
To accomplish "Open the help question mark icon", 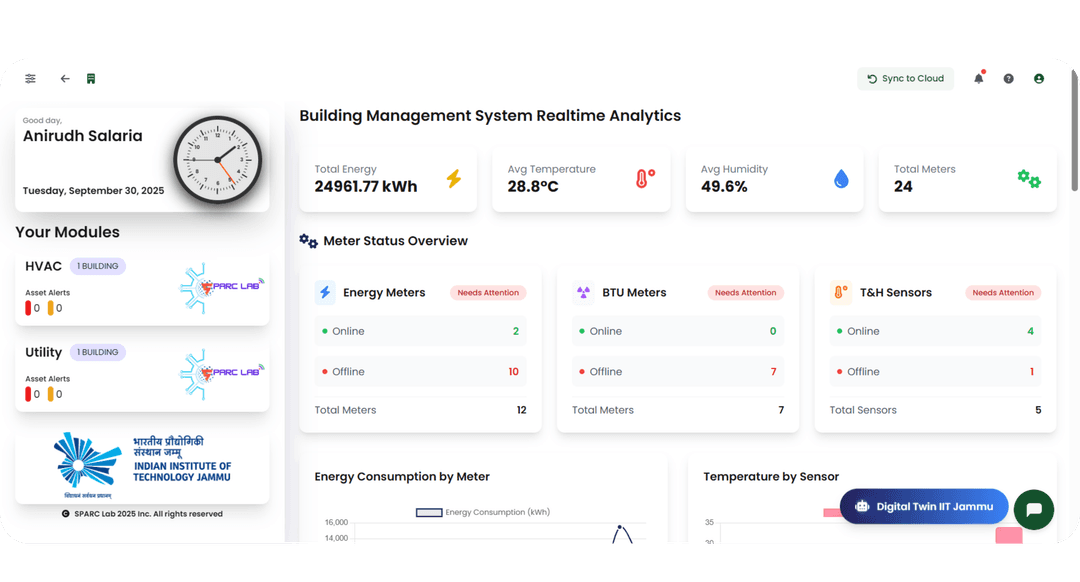I will pos(1008,79).
